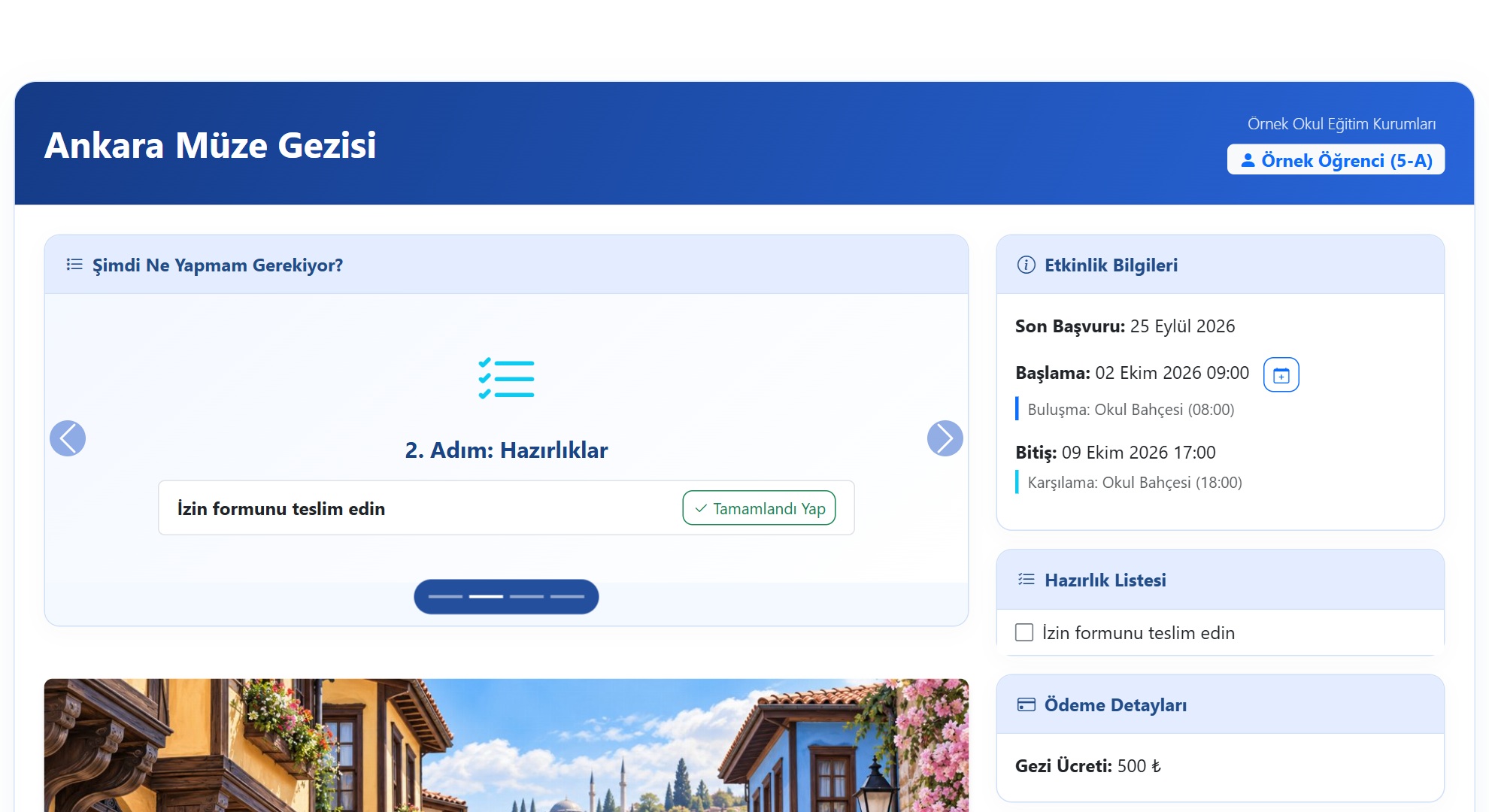This screenshot has width=1489, height=812.
Task: Click the checklist icon beside Hazırlık Listesi
Action: point(1027,579)
